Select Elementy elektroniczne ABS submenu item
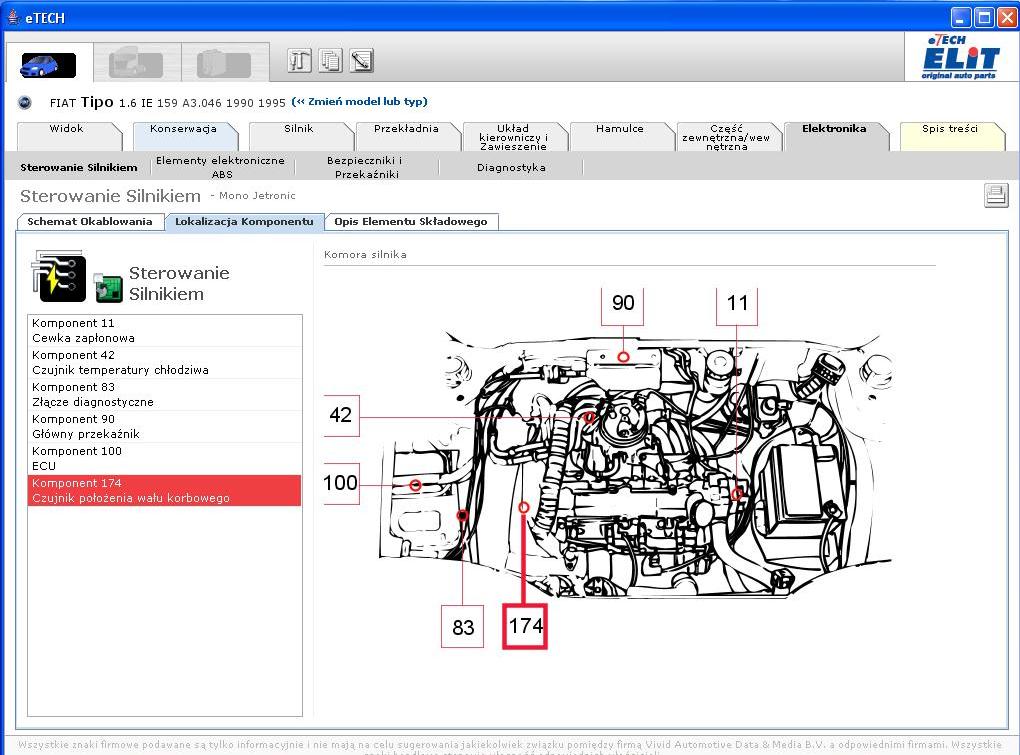This screenshot has width=1020, height=755. 221,167
